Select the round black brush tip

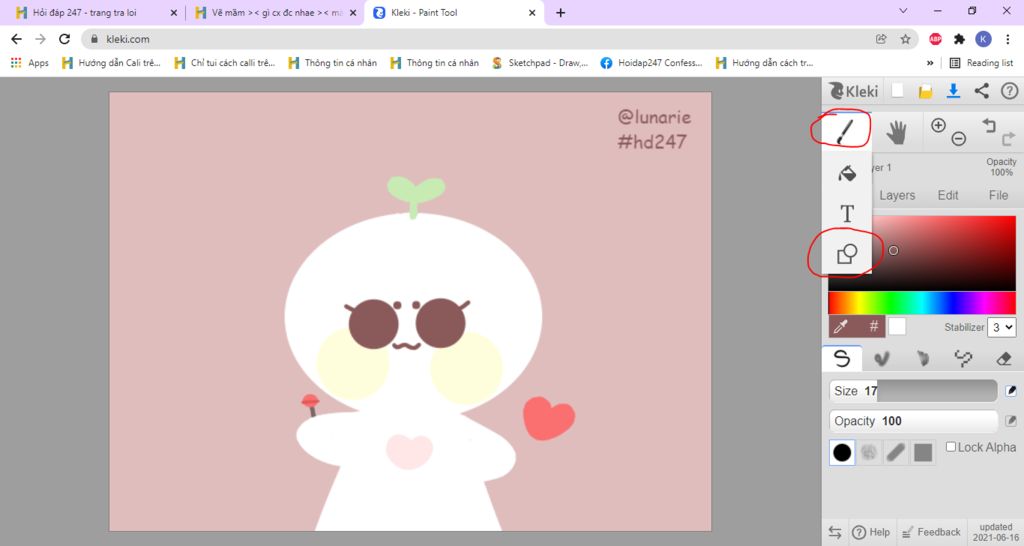point(842,452)
